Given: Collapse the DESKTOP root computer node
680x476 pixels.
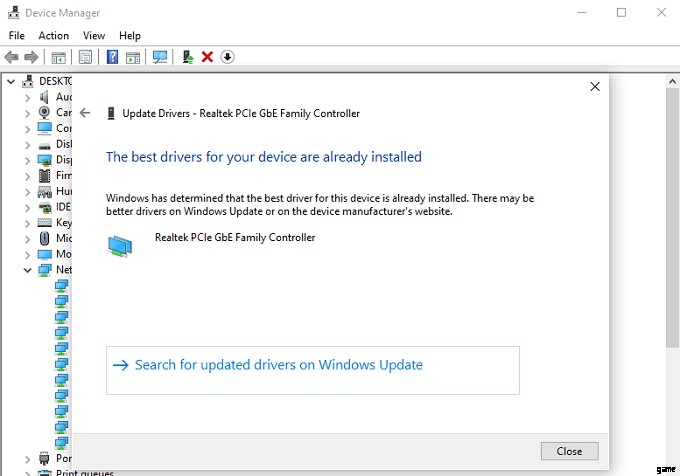Looking at the screenshot, I should tap(12, 81).
